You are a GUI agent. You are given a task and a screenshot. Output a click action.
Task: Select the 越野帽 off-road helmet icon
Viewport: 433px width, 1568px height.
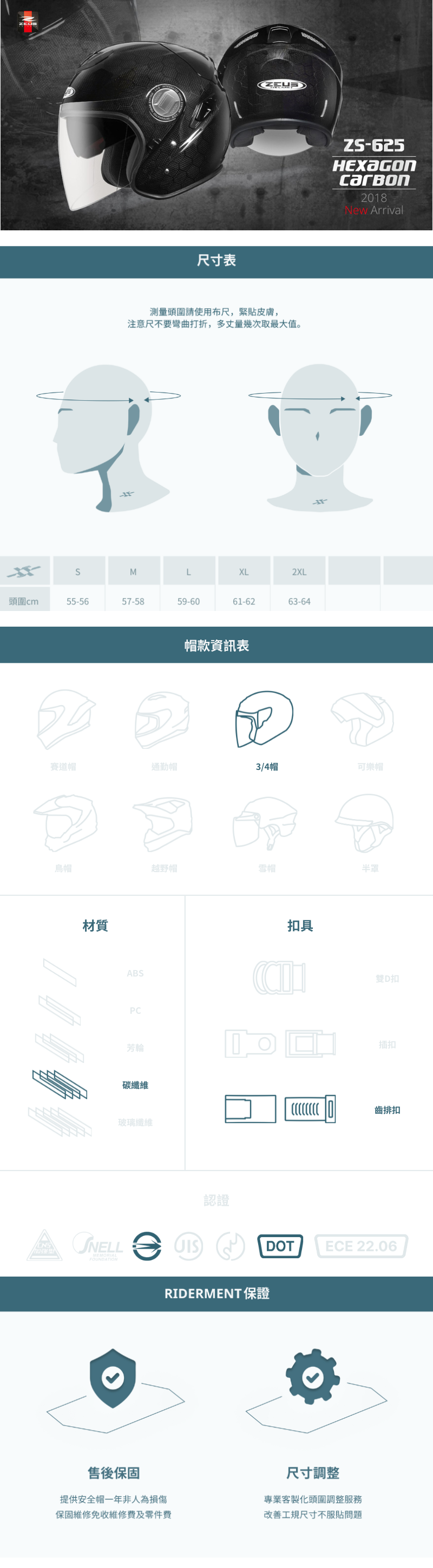(x=162, y=823)
